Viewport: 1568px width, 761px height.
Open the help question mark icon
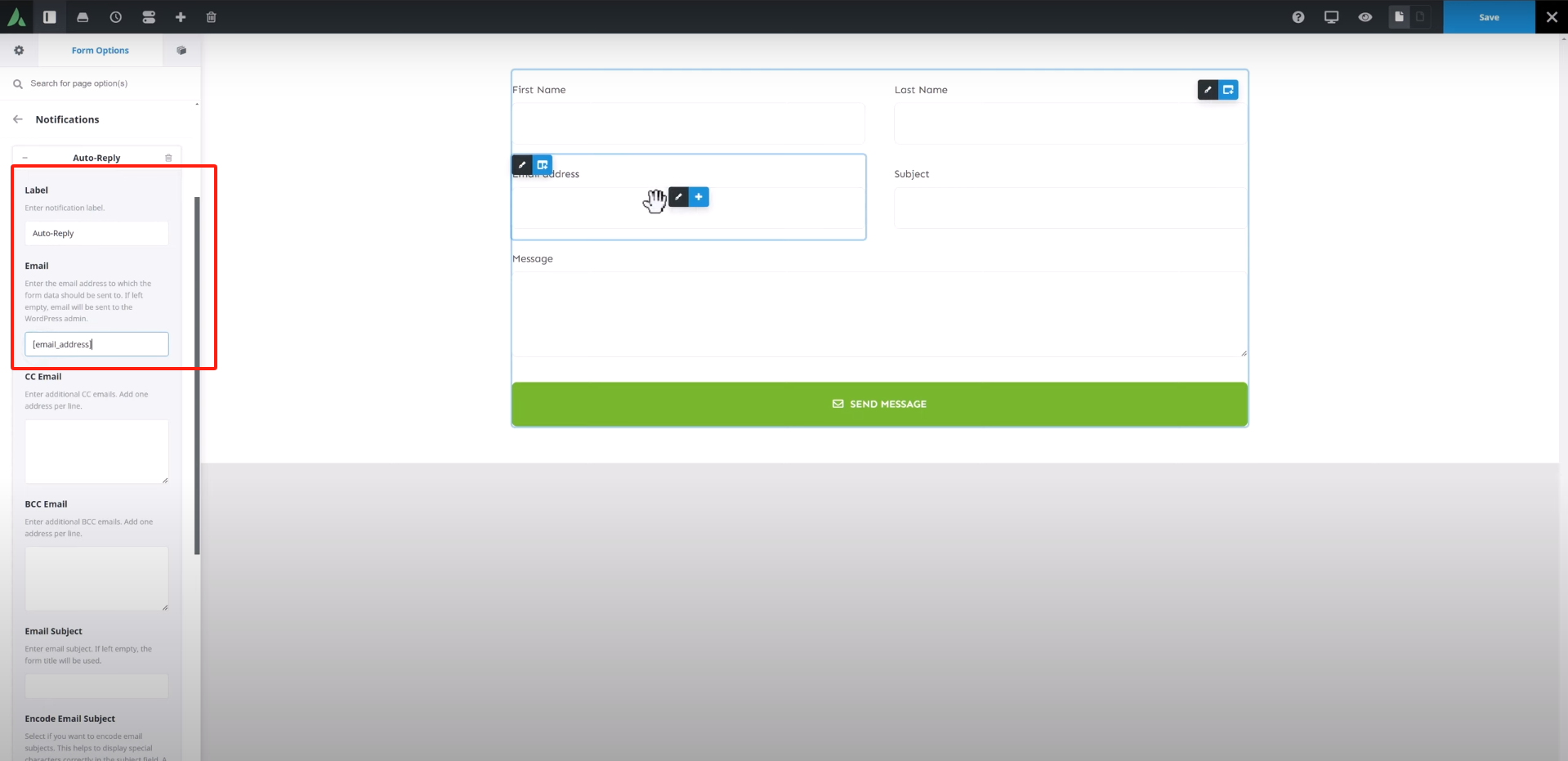pos(1298,17)
